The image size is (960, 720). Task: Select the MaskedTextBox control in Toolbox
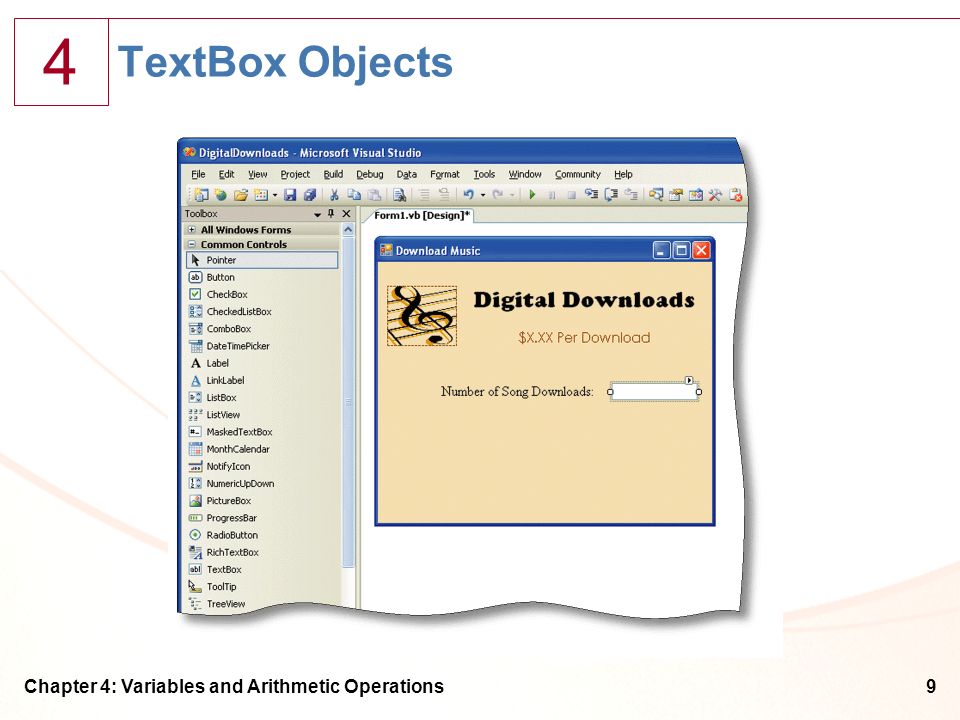click(262, 432)
